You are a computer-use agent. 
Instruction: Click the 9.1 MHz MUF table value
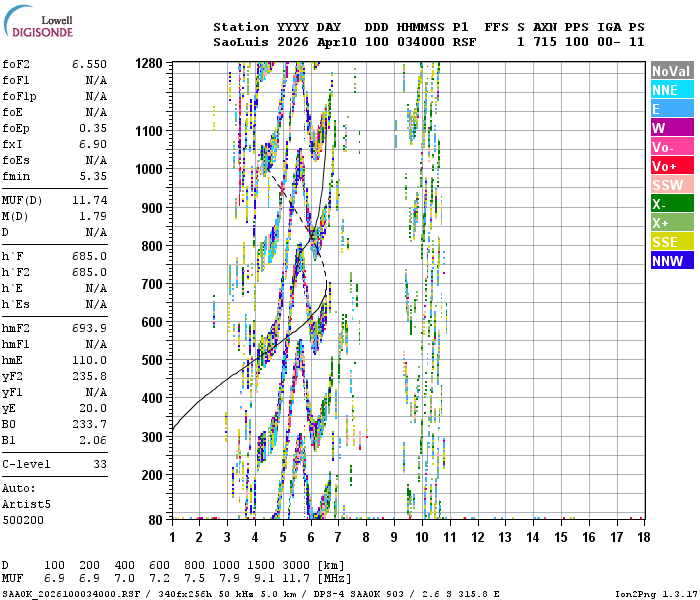coord(264,579)
